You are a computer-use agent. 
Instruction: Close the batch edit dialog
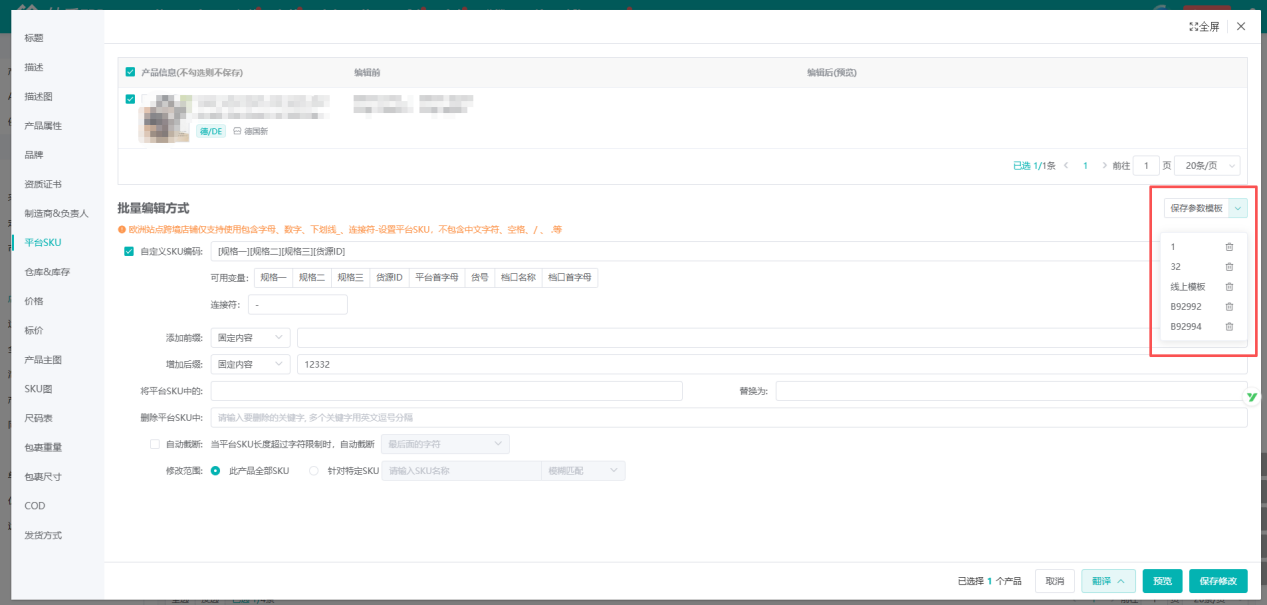point(1241,27)
